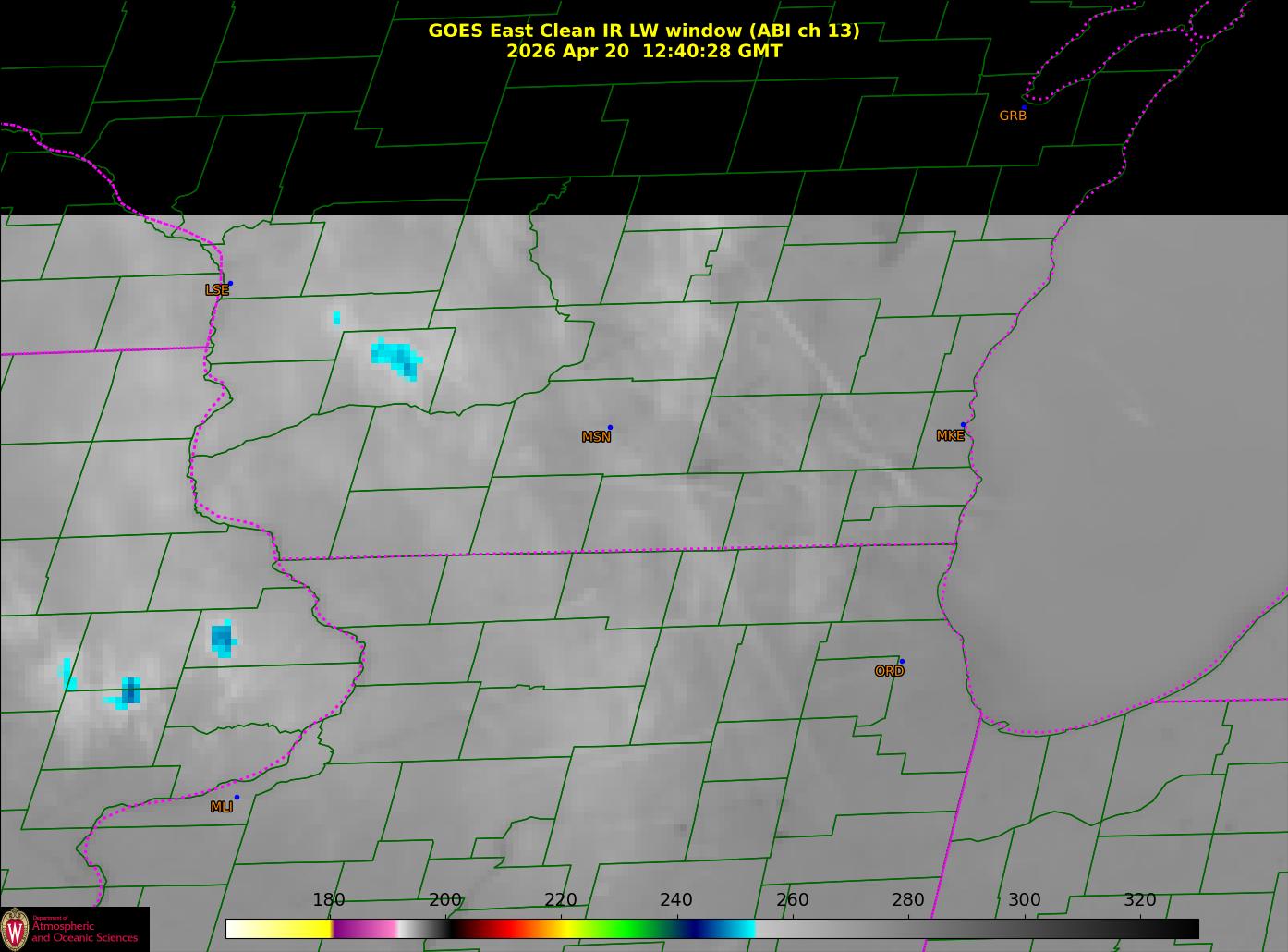Click the University of Wisconsin crest logo
The height and width of the screenshot is (952, 1288).
(x=16, y=929)
